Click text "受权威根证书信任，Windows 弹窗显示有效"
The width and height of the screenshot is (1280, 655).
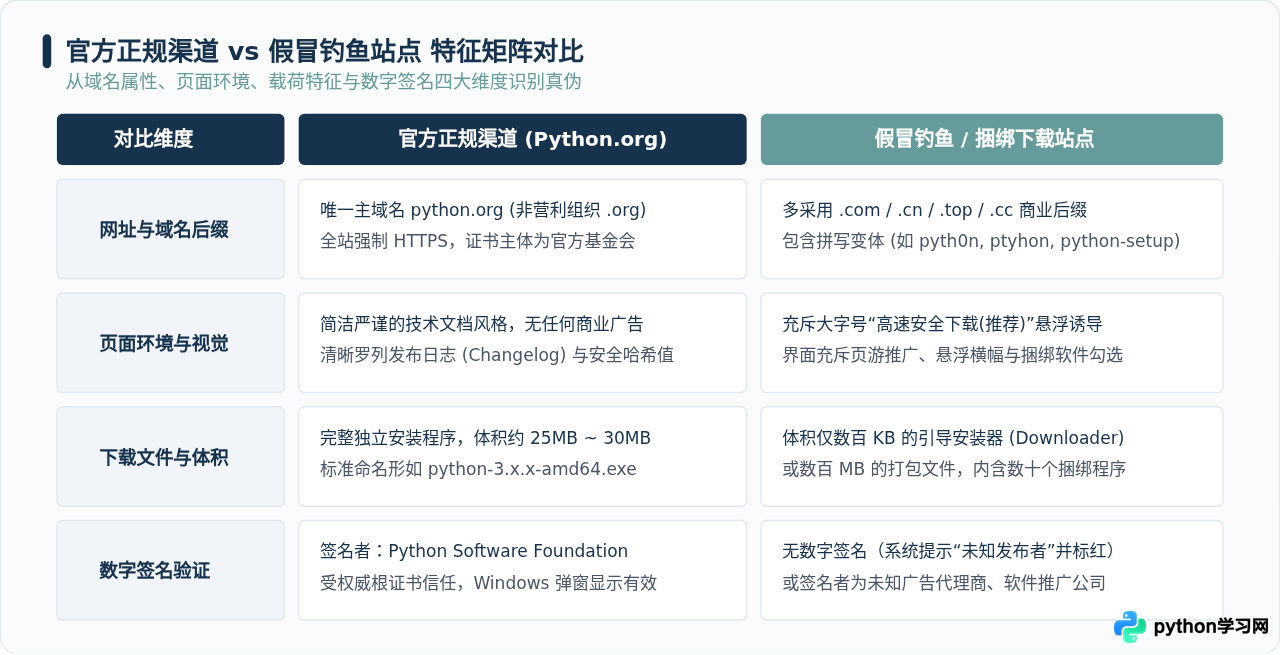coord(488,583)
